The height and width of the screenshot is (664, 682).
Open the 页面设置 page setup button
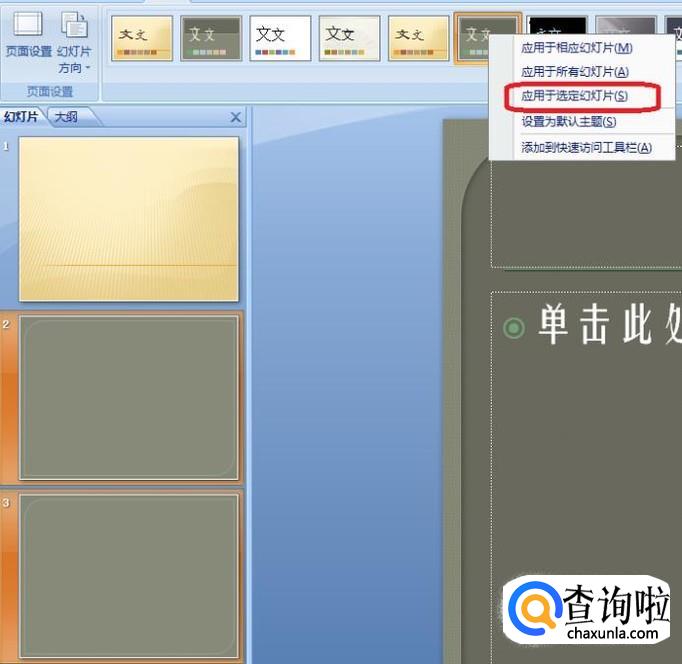coord(28,35)
